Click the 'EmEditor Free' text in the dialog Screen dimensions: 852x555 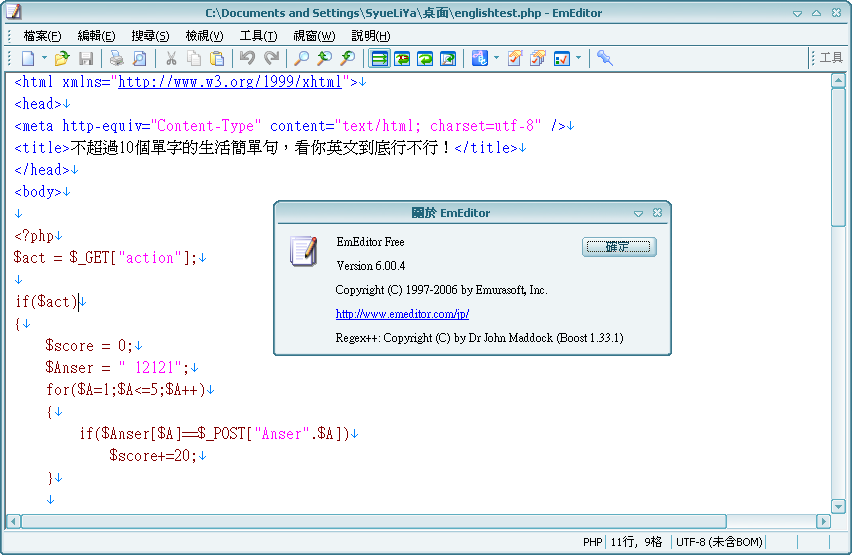tap(370, 242)
